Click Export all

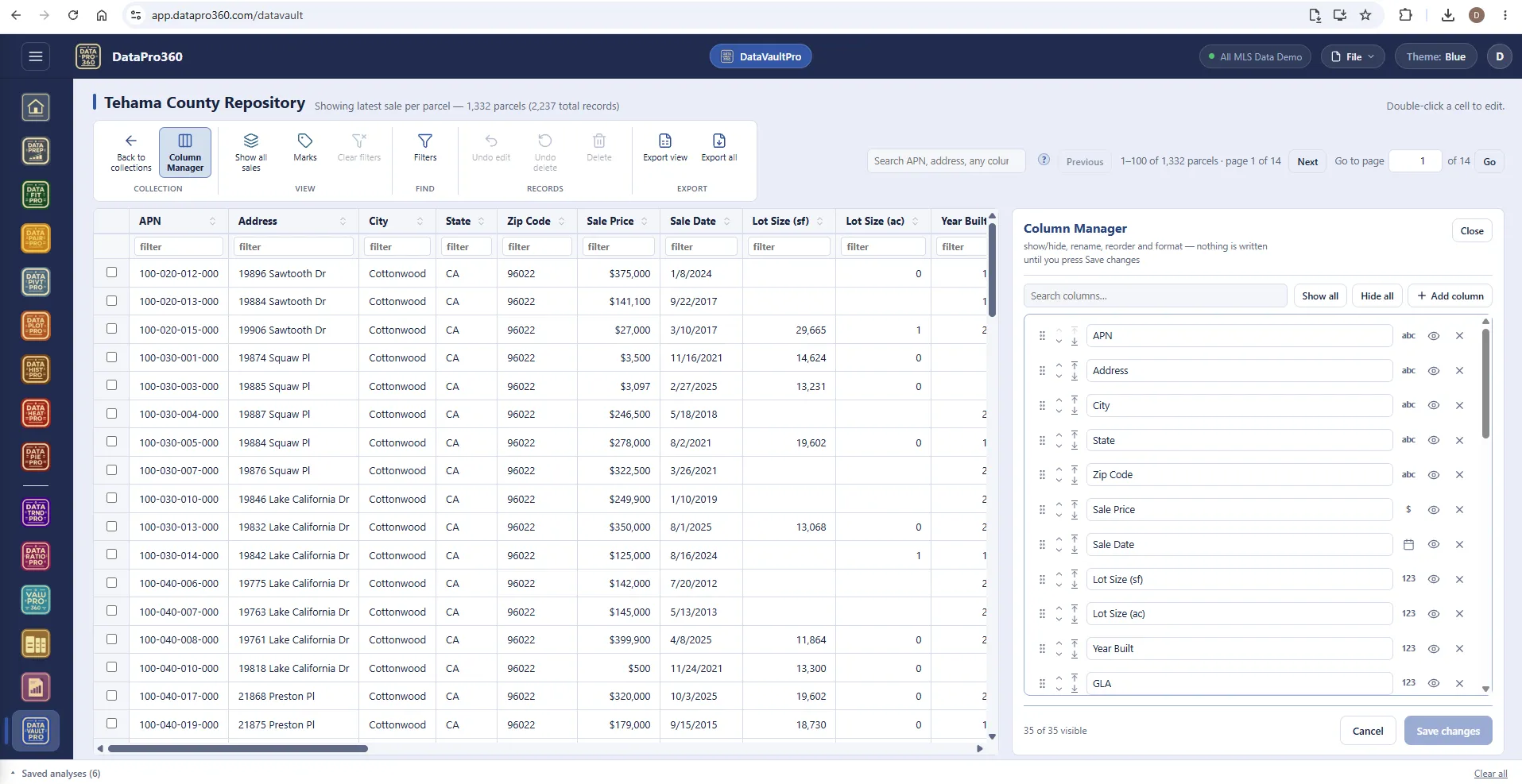pyautogui.click(x=719, y=148)
